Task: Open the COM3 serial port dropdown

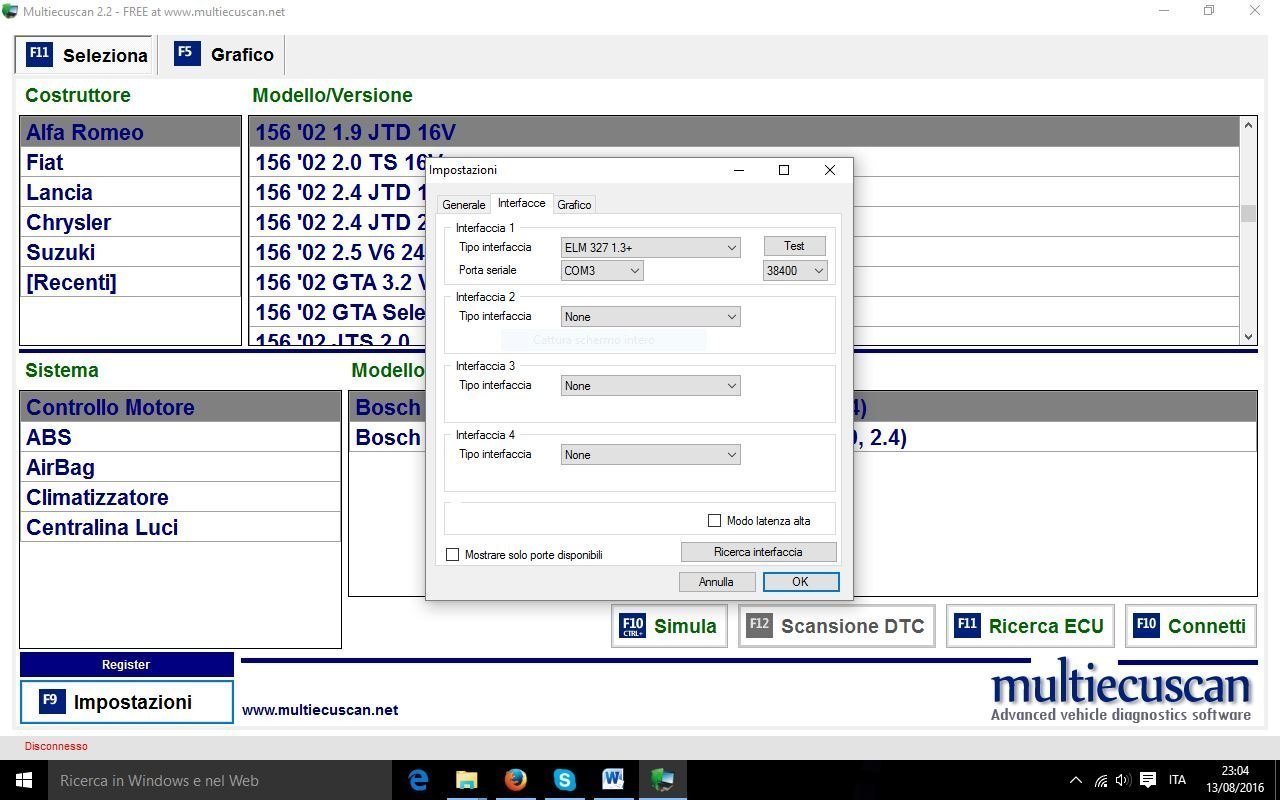Action: [x=602, y=271]
